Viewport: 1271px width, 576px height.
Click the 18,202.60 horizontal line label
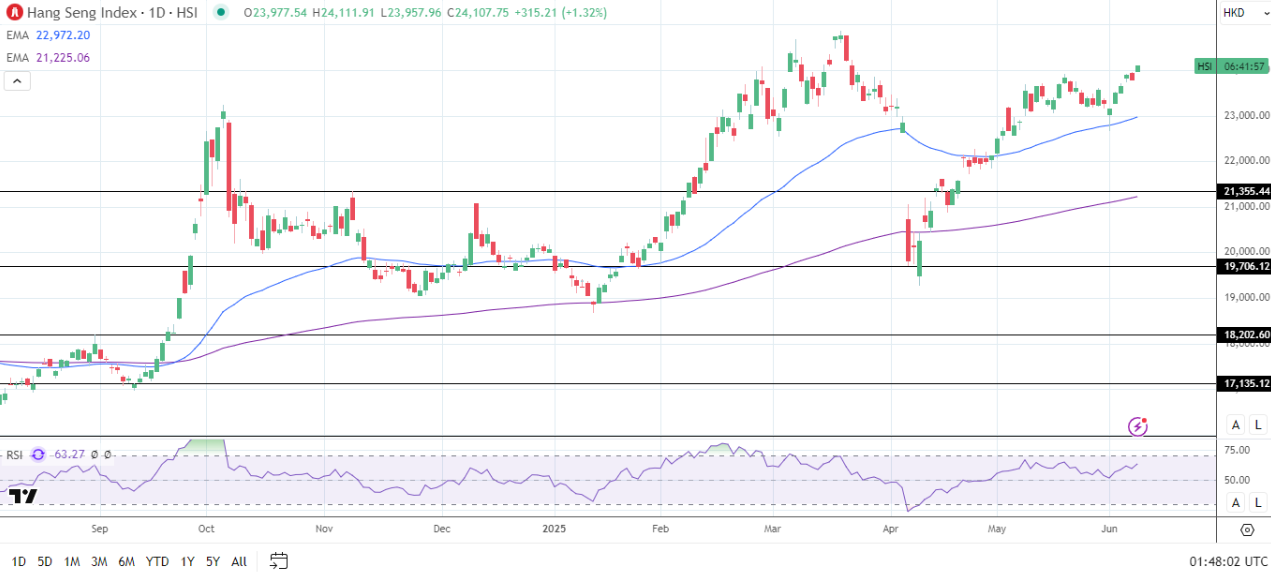[1243, 335]
